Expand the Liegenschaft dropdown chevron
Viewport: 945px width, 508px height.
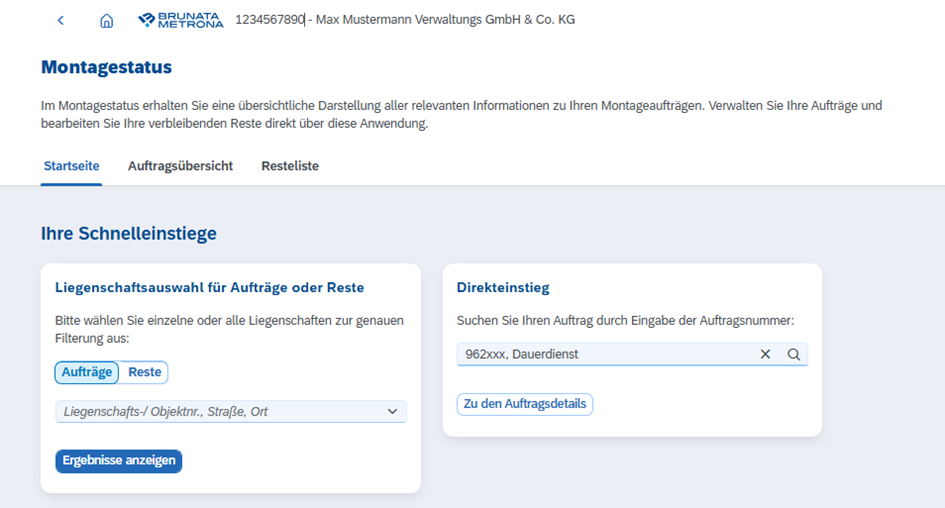tap(392, 411)
